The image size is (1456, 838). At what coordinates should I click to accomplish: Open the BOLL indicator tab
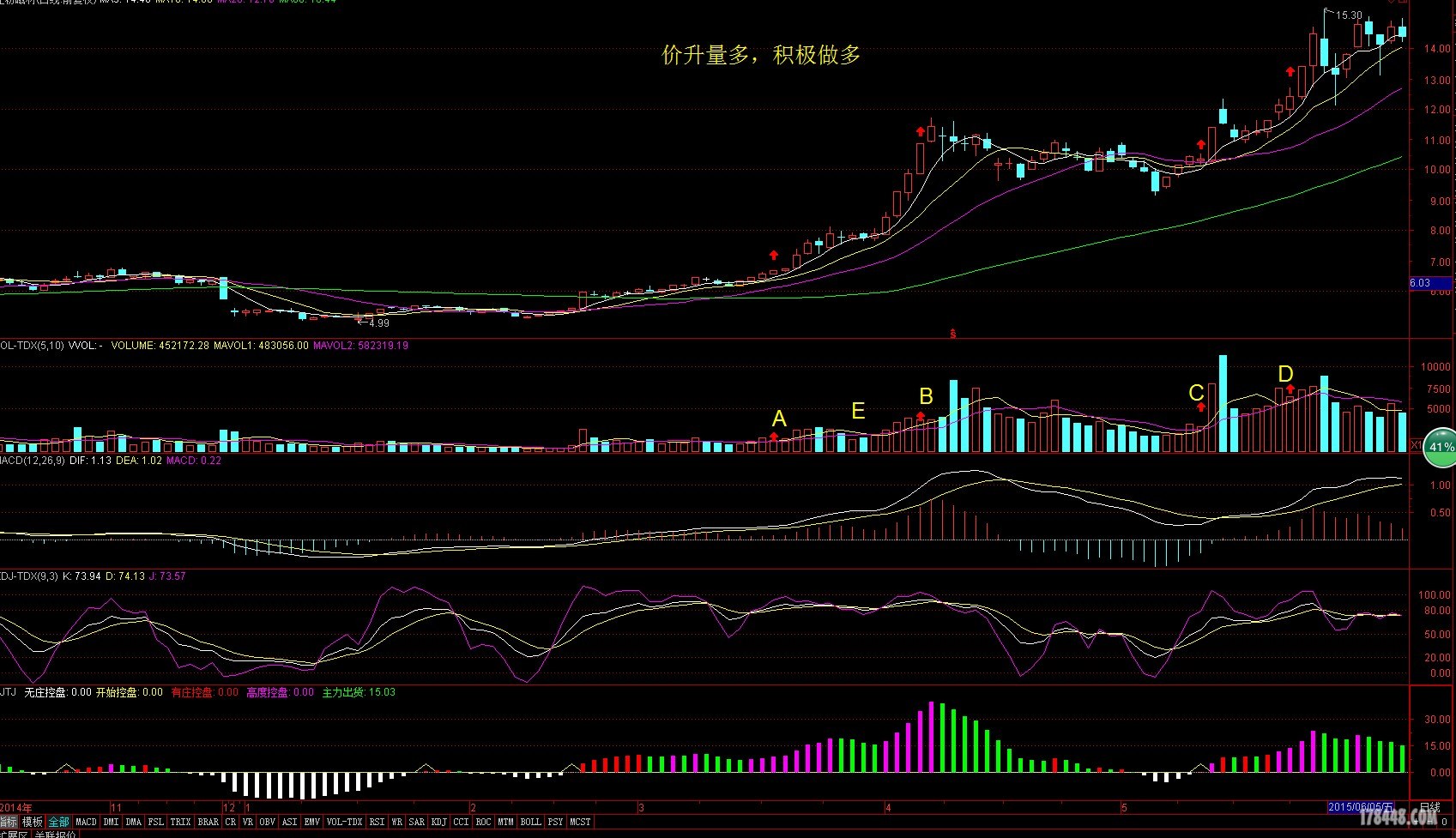531,822
